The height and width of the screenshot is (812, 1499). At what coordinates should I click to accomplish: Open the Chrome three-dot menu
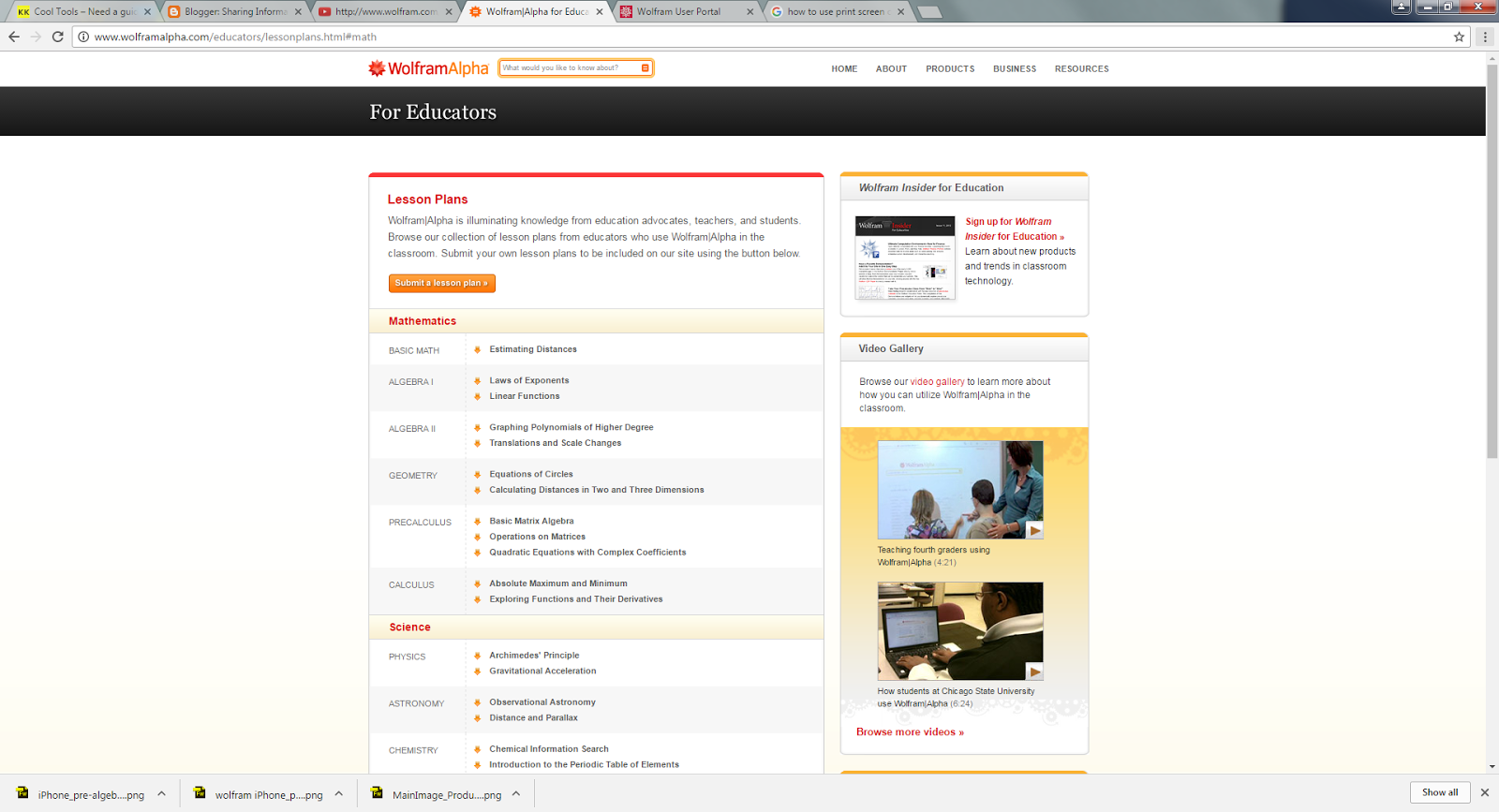1485,37
